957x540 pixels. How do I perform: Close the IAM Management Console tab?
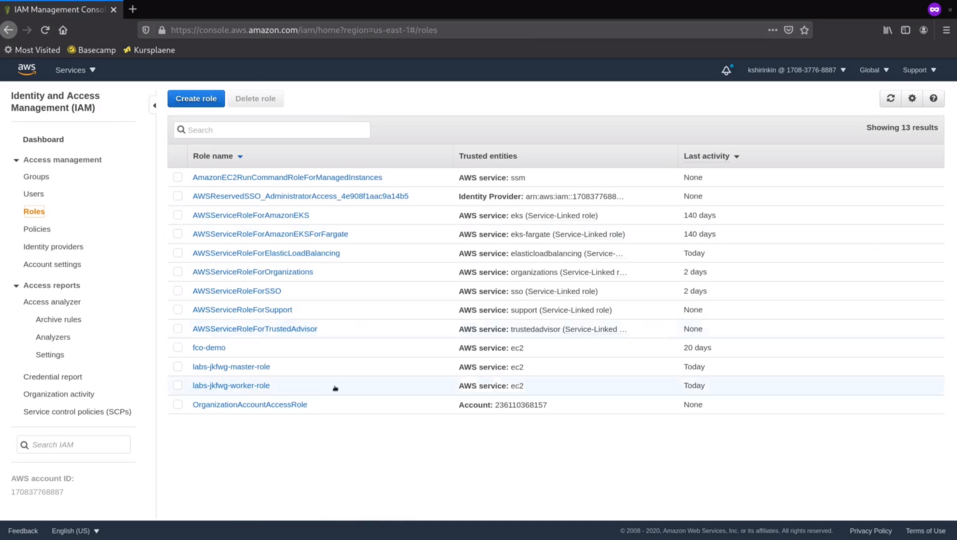114,10
